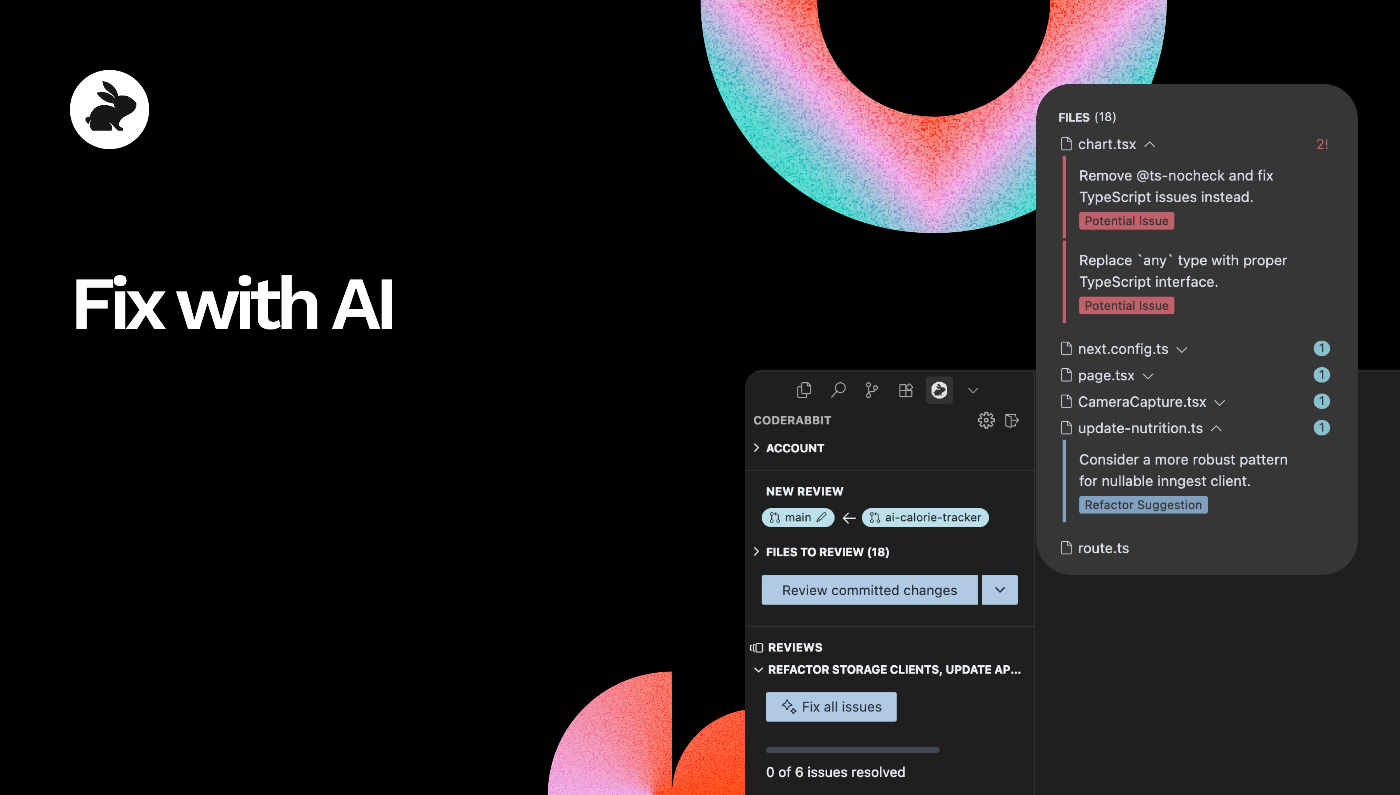Click Potential Issue tag under any type comment
The width and height of the screenshot is (1400, 795).
click(x=1126, y=306)
